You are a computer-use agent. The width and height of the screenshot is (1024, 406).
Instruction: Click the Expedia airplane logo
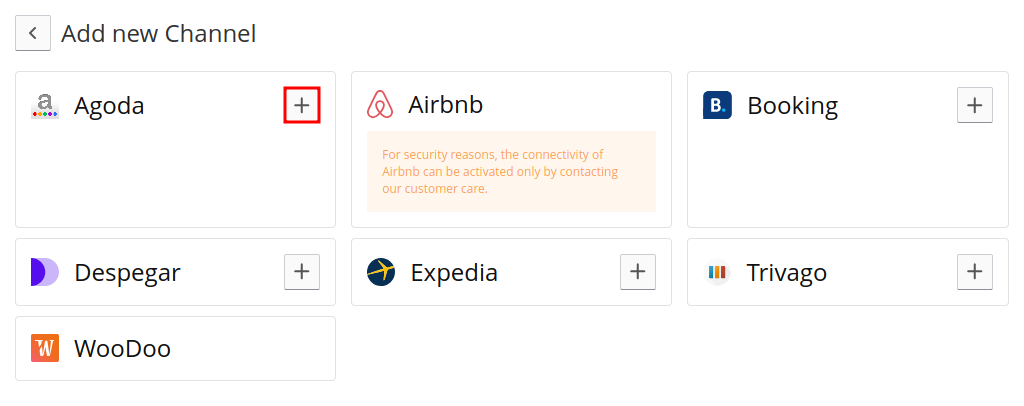tap(381, 272)
